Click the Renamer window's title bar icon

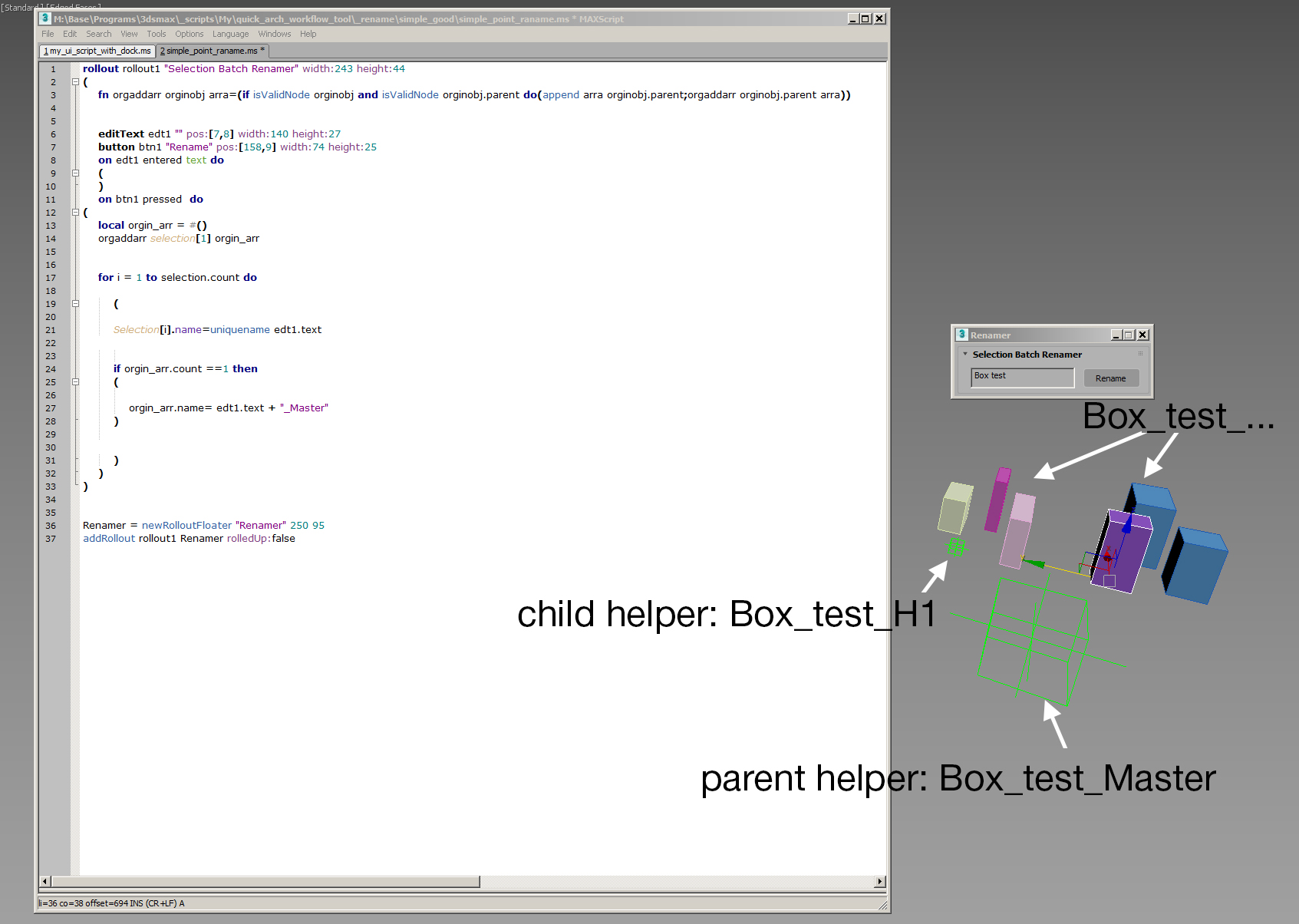point(961,335)
